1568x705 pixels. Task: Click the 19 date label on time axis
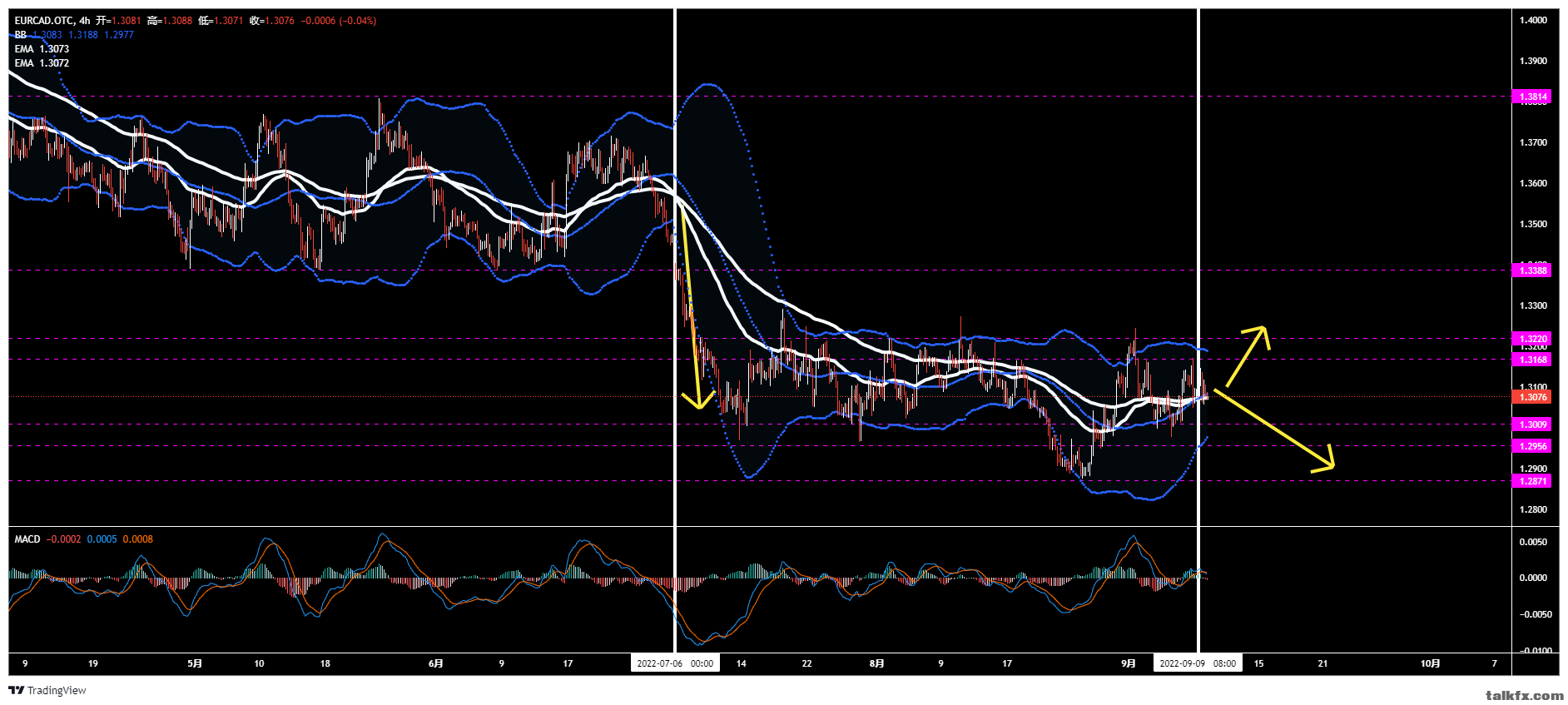pos(93,663)
